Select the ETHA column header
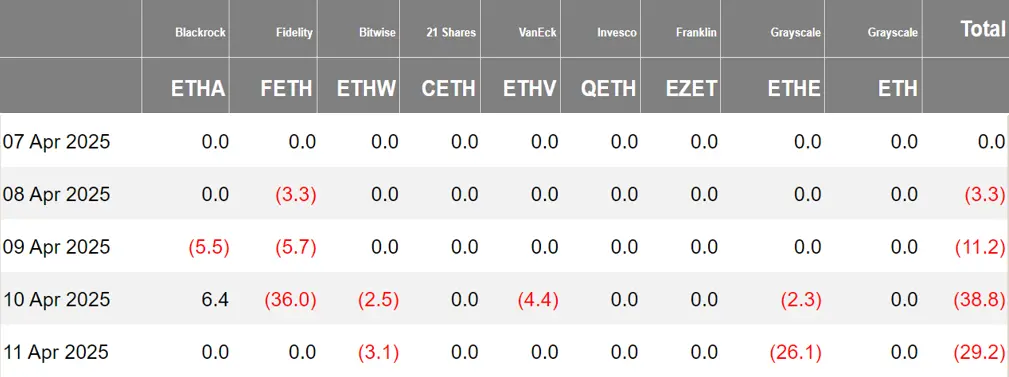Image resolution: width=1009 pixels, height=377 pixels. pos(198,89)
